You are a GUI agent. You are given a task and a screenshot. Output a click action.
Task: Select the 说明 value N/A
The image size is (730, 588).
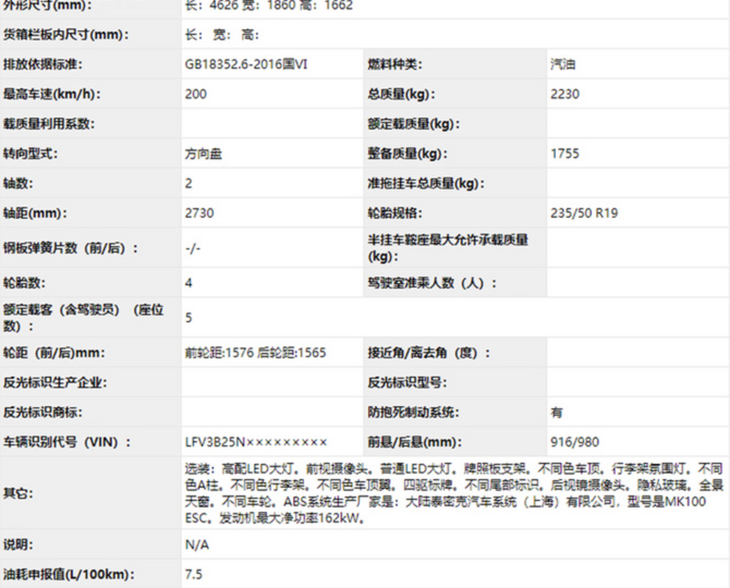click(197, 545)
